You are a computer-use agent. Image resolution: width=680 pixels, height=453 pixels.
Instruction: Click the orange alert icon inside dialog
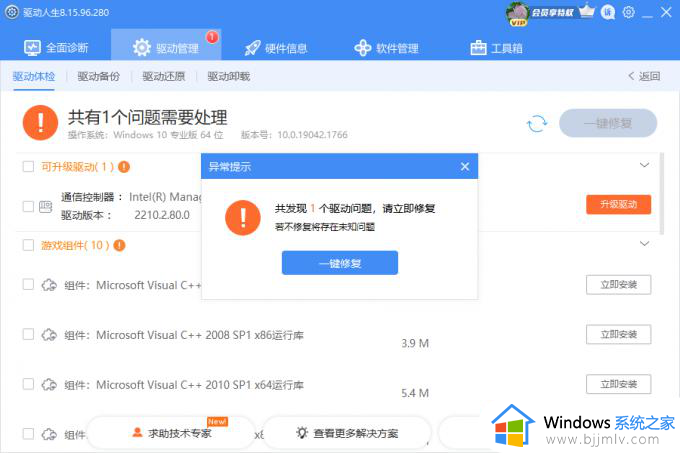coord(243,218)
